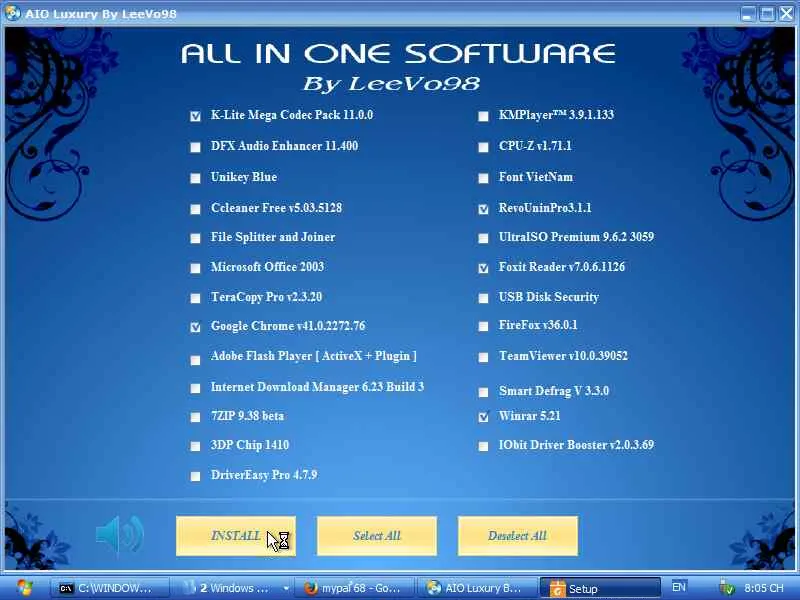Image resolution: width=800 pixels, height=600 pixels.
Task: Click the Deselect All button
Action: point(518,536)
